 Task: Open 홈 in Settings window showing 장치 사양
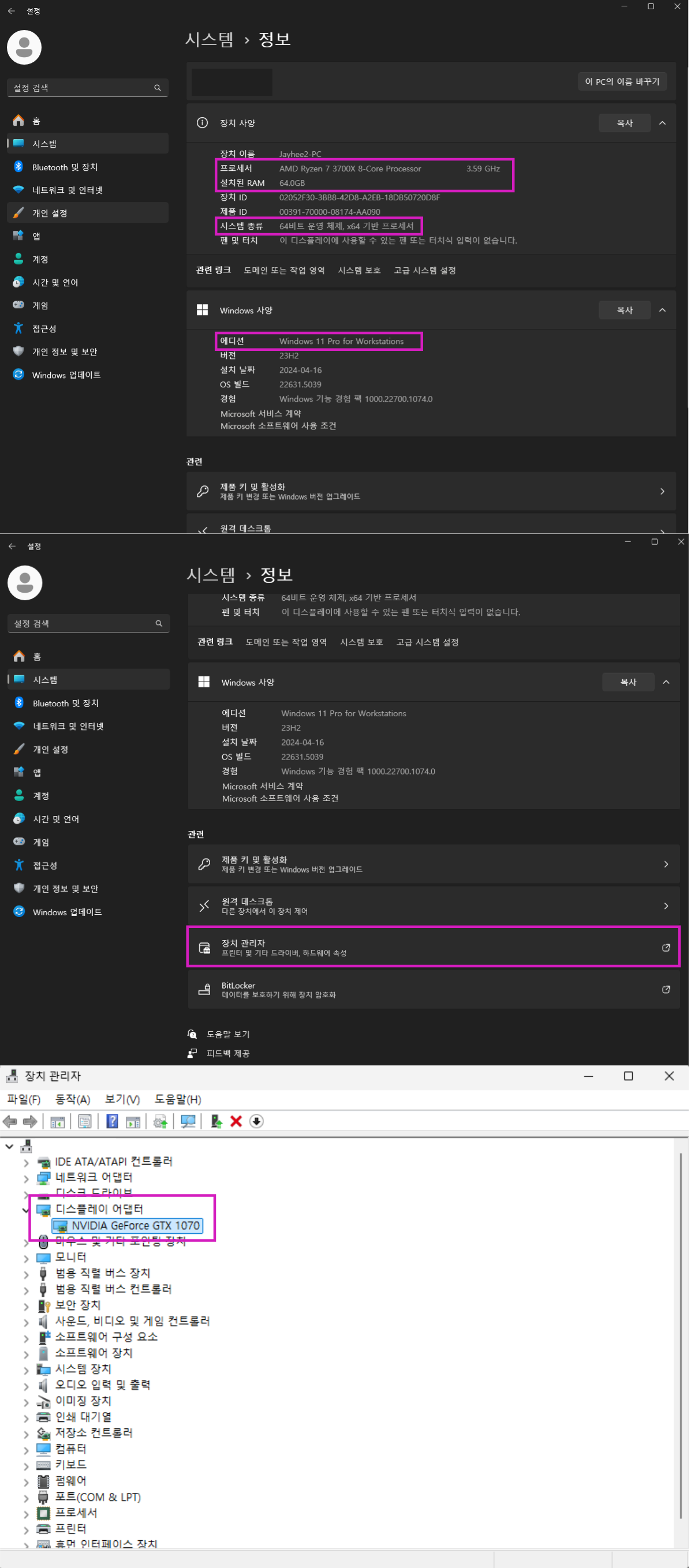coord(88,121)
